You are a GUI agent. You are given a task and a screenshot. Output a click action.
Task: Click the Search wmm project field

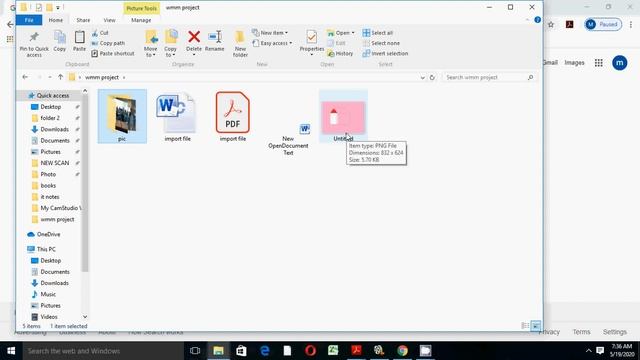pyautogui.click(x=489, y=77)
